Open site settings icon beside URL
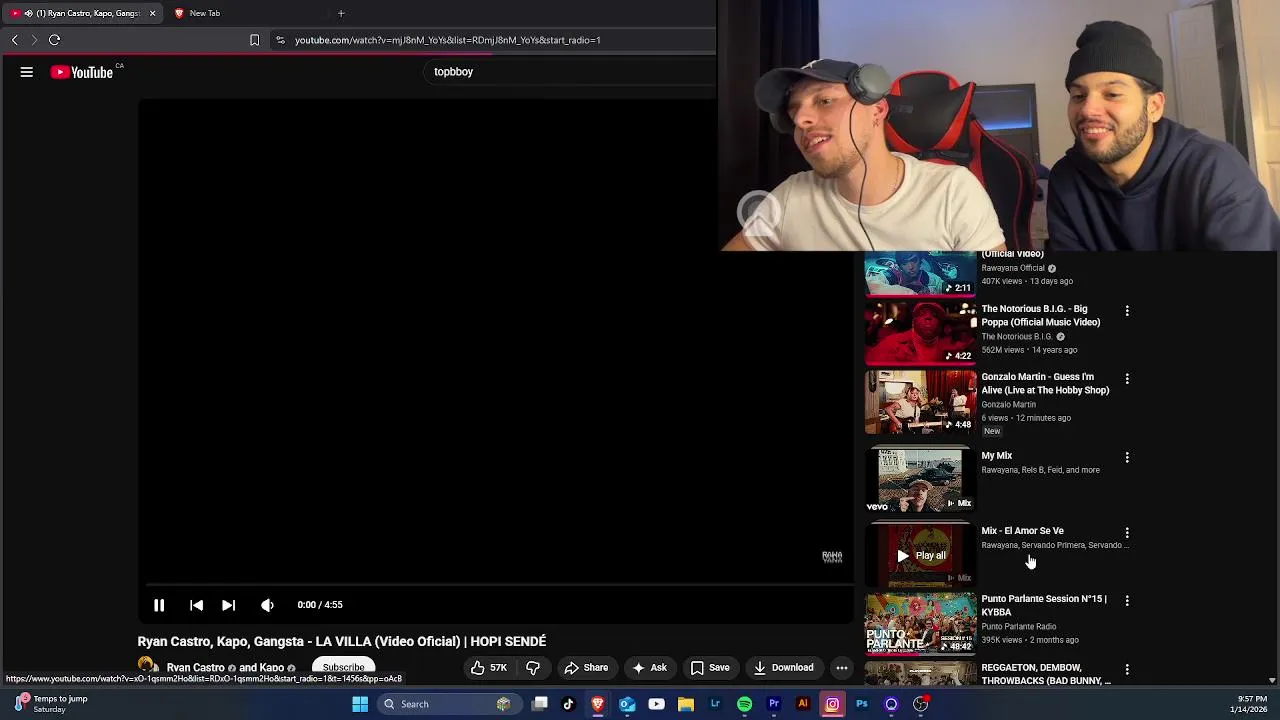 (x=280, y=40)
